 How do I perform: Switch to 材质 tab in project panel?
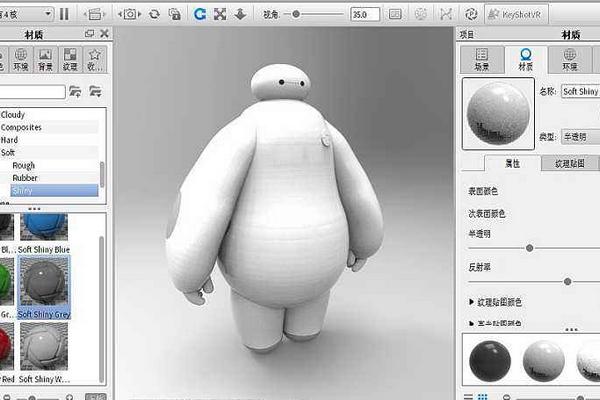(525, 60)
